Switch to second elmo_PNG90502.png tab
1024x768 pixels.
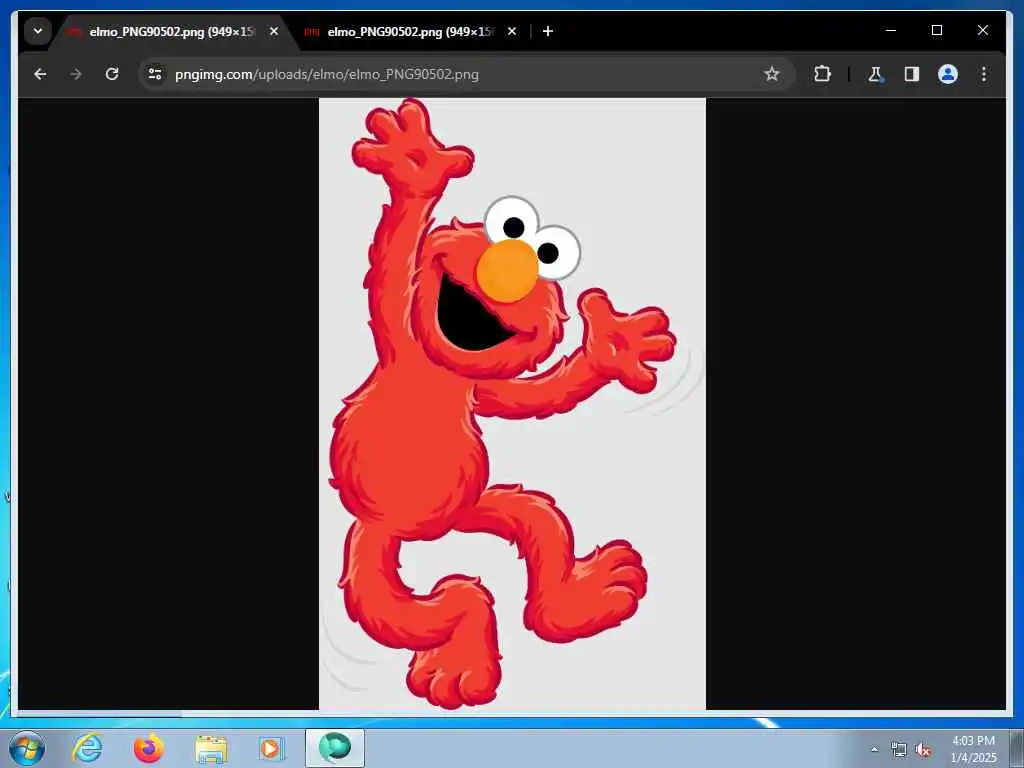(x=411, y=32)
